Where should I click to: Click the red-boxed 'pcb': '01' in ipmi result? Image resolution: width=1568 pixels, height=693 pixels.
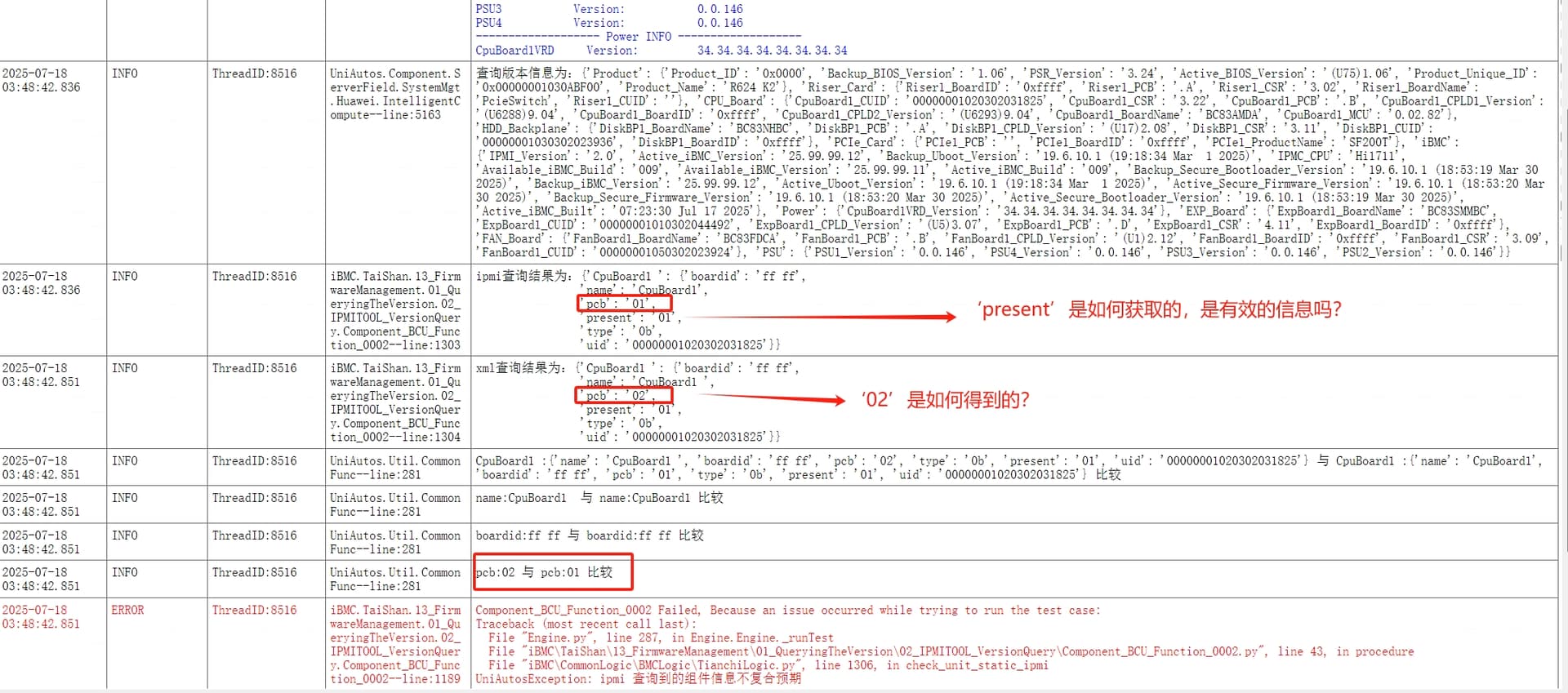(x=623, y=304)
